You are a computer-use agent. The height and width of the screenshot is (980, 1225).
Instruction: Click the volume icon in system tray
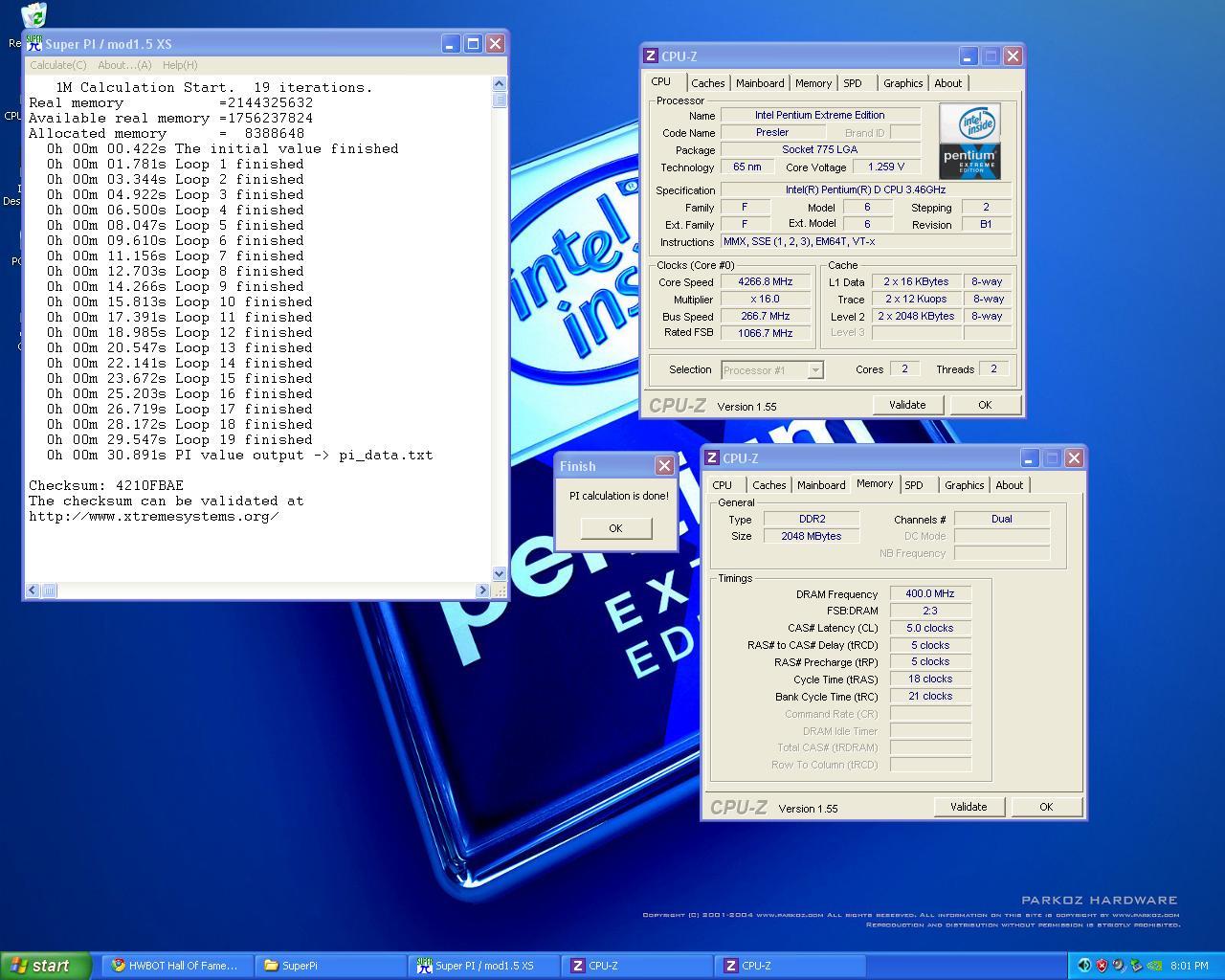1084,966
